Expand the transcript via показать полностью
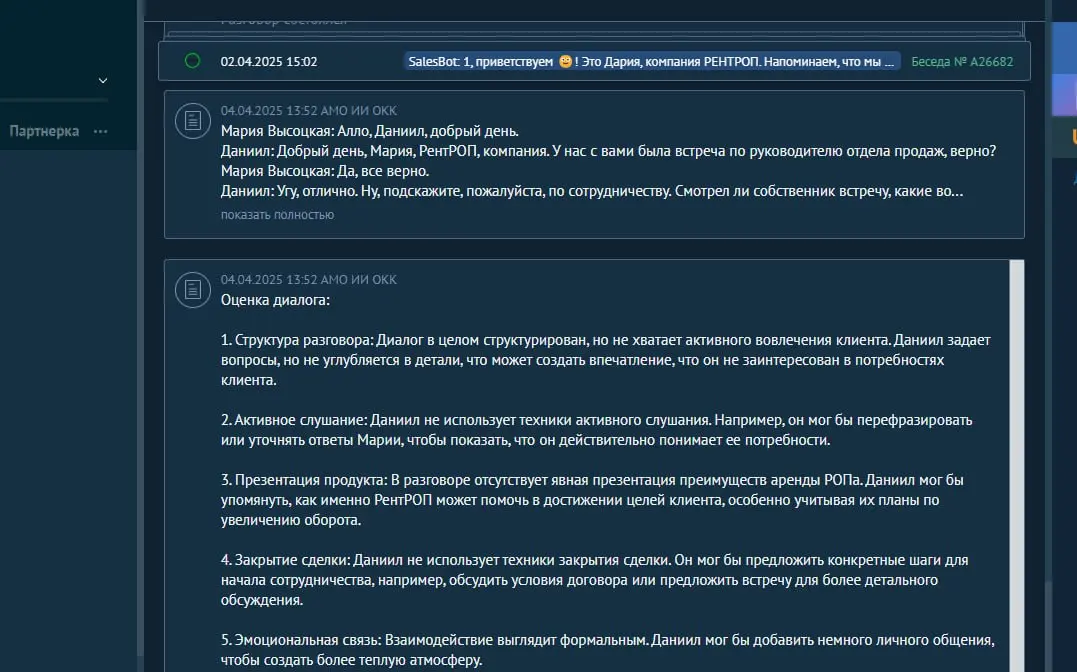 tap(276, 214)
